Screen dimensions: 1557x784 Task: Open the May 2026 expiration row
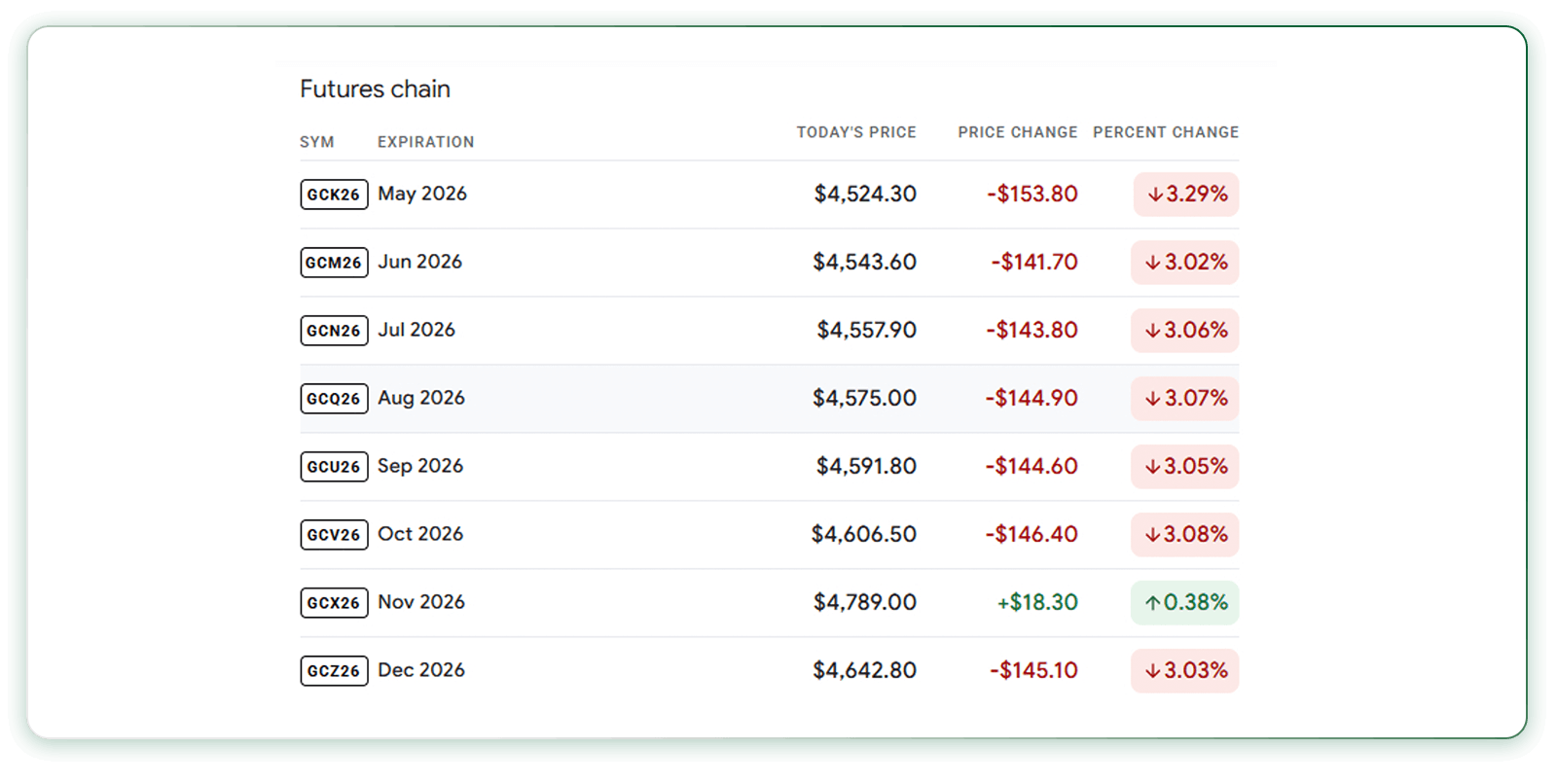[x=769, y=195]
